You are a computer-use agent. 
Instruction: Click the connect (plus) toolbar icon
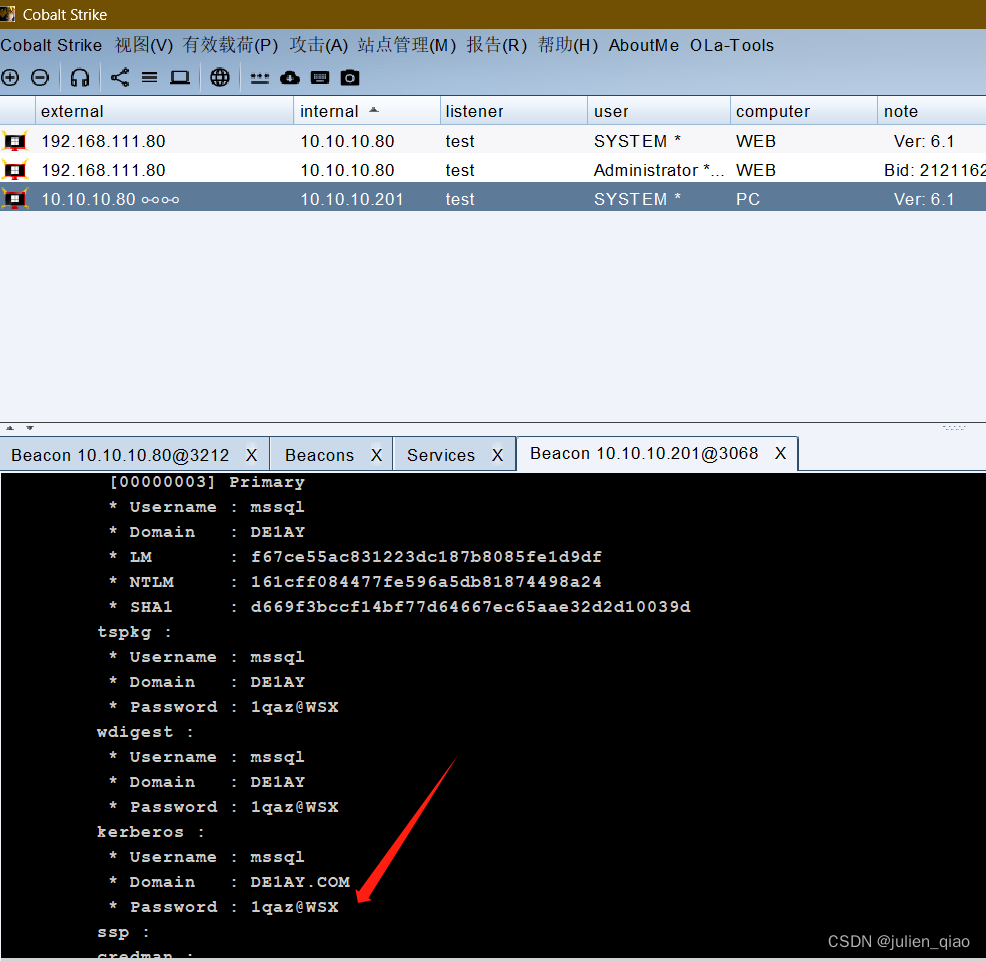(x=10, y=78)
